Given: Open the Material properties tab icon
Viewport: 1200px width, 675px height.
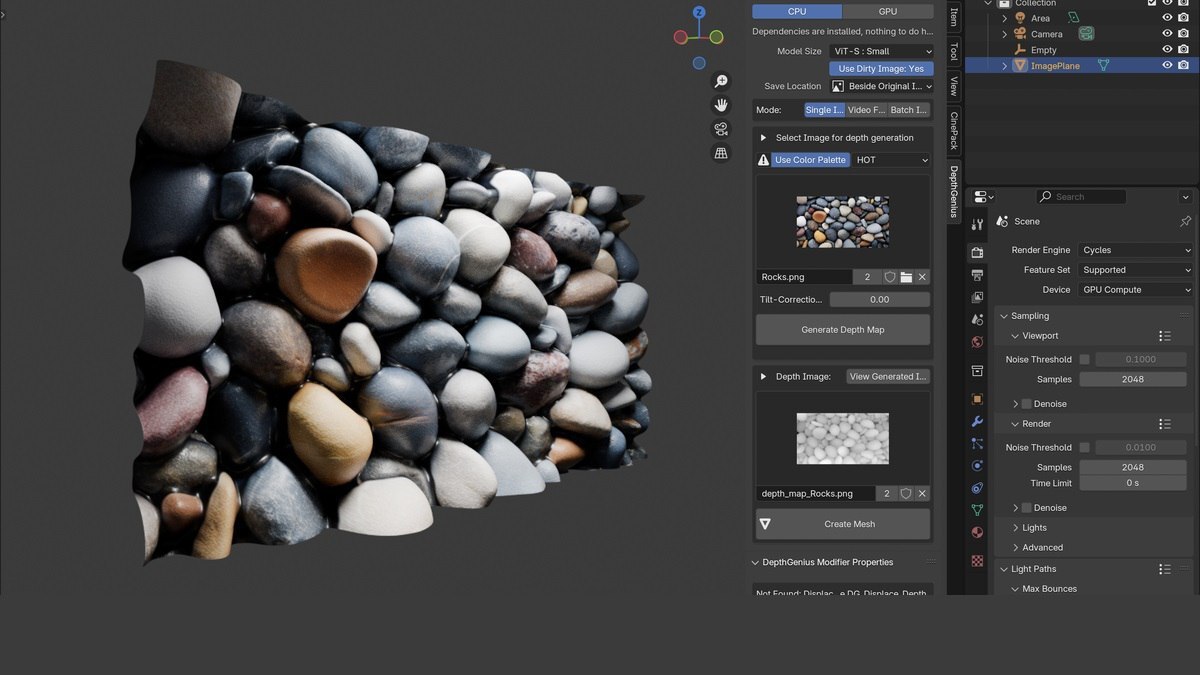Looking at the screenshot, I should (x=977, y=532).
